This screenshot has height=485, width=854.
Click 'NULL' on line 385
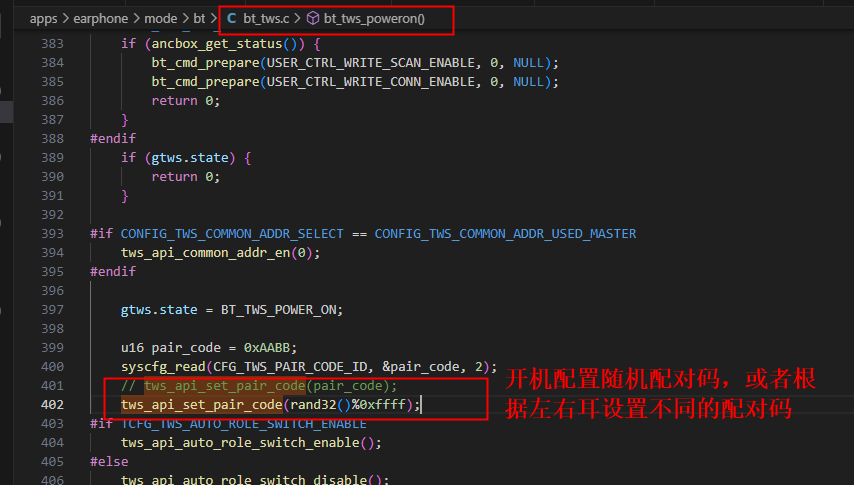(528, 82)
